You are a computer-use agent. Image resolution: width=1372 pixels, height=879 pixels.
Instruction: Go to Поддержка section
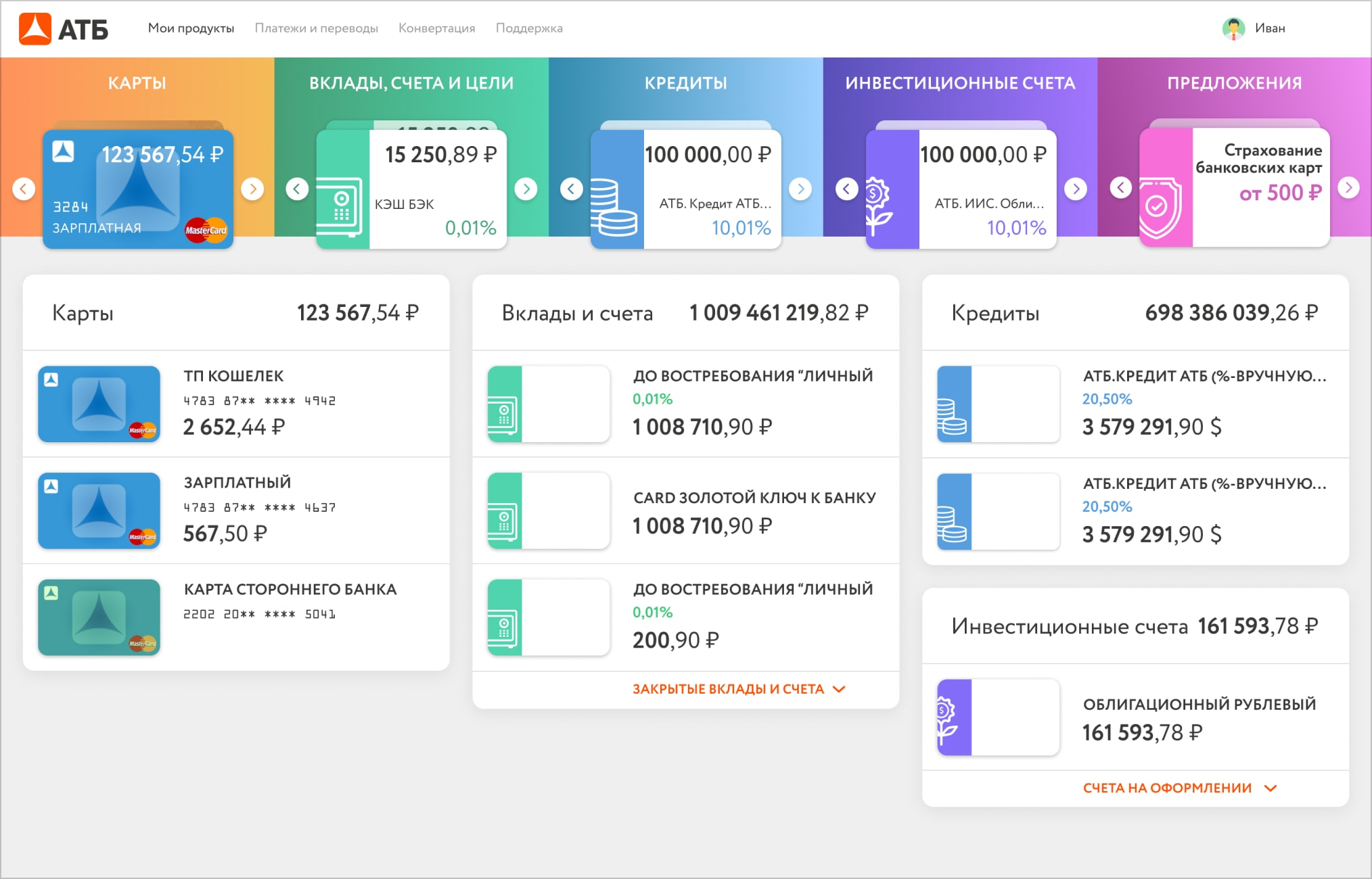tap(529, 28)
